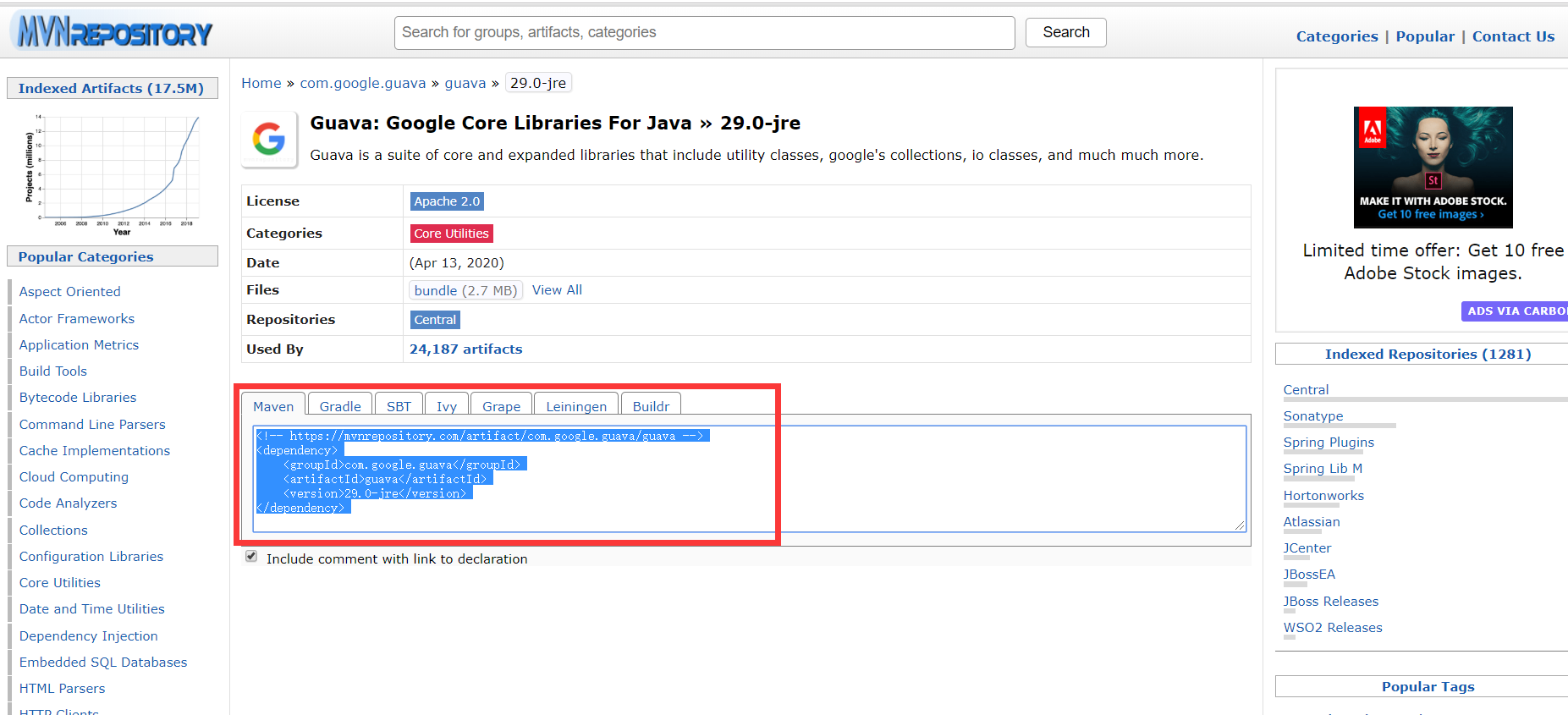The image size is (1568, 715).
Task: Click inside the Maven dependency snippet textarea
Action: pos(749,479)
